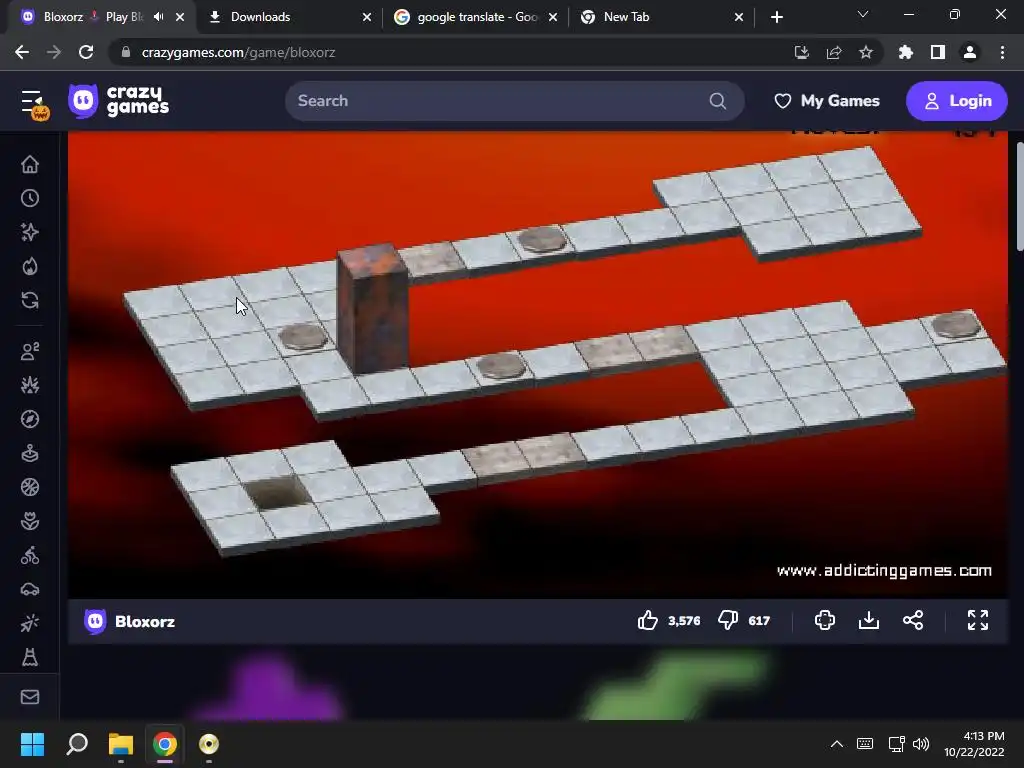Open Home in the sidebar

(x=30, y=165)
